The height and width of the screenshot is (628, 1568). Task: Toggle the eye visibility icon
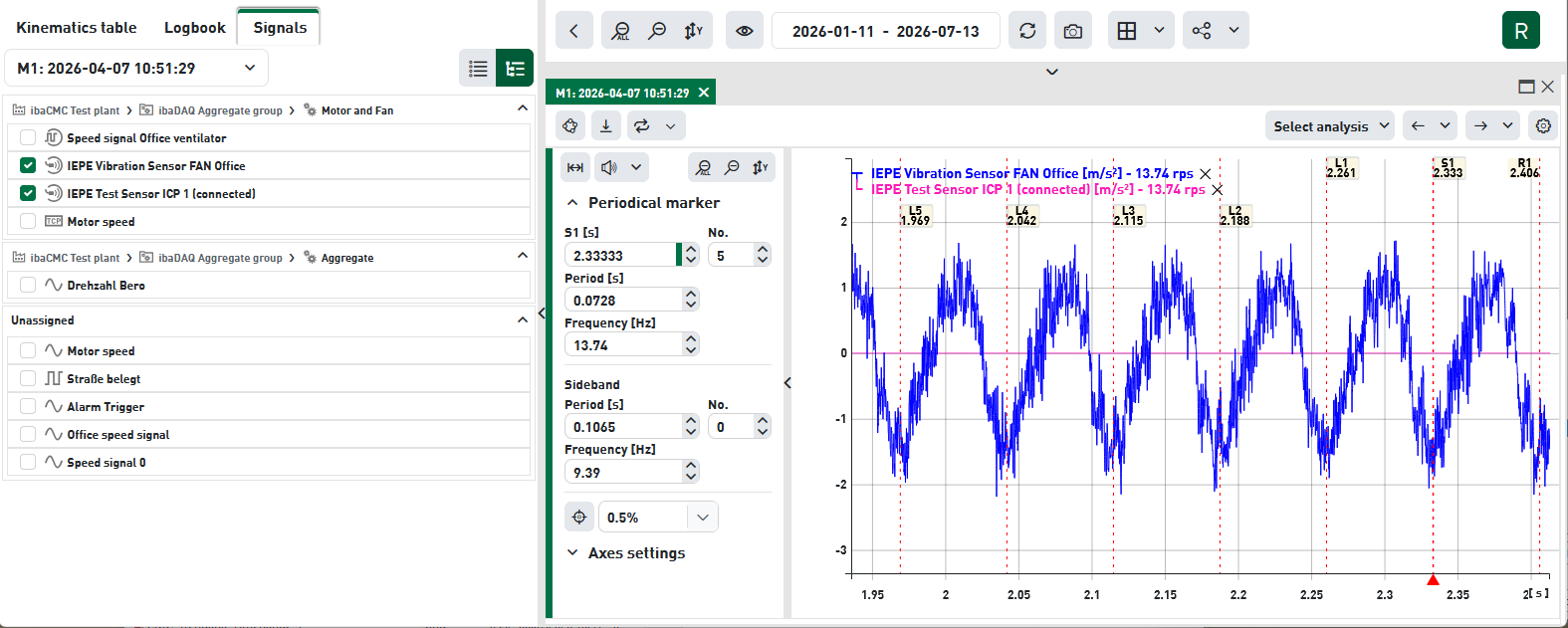click(x=745, y=31)
